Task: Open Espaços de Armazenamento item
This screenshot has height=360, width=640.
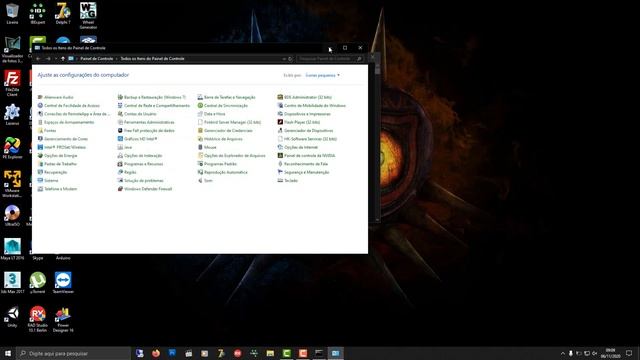Action: (66, 122)
